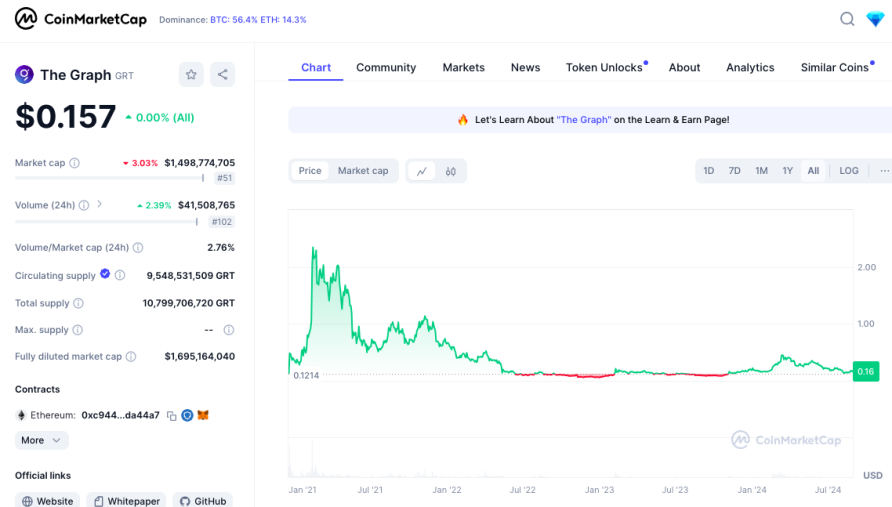Image resolution: width=892 pixels, height=507 pixels.
Task: Click the Ethereum diamond icon
Action: [x=21, y=415]
